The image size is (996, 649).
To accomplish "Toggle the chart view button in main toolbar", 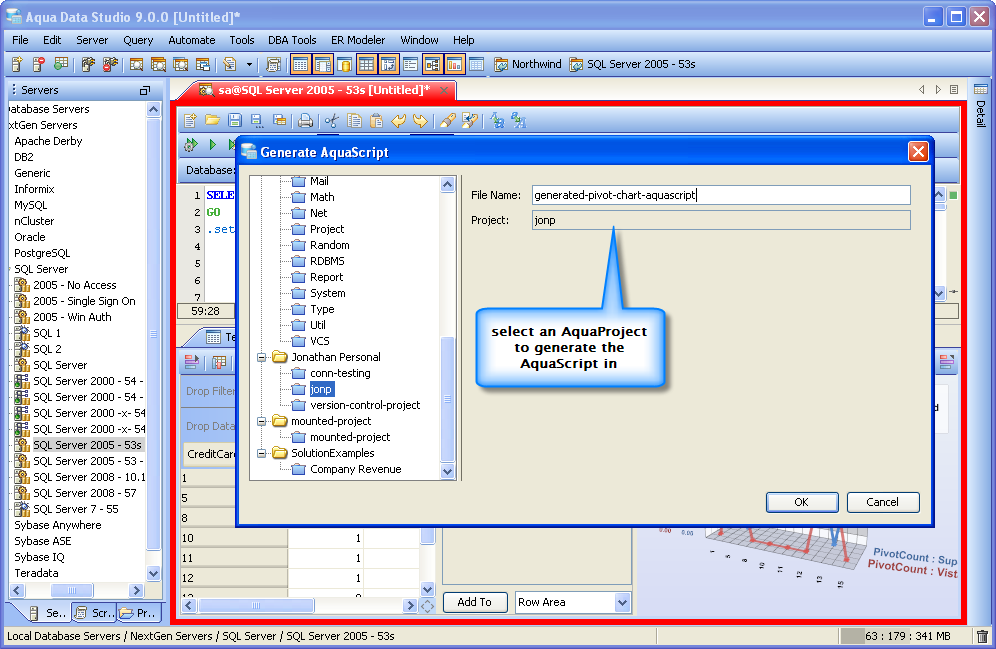I will [x=454, y=64].
